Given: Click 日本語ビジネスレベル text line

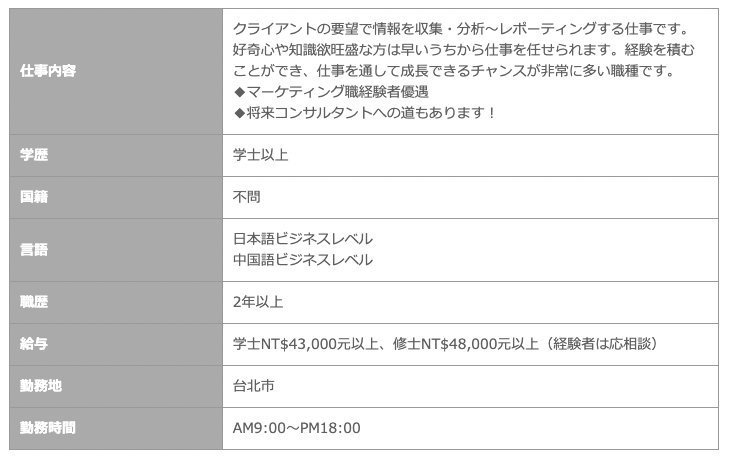Looking at the screenshot, I should click(303, 239).
